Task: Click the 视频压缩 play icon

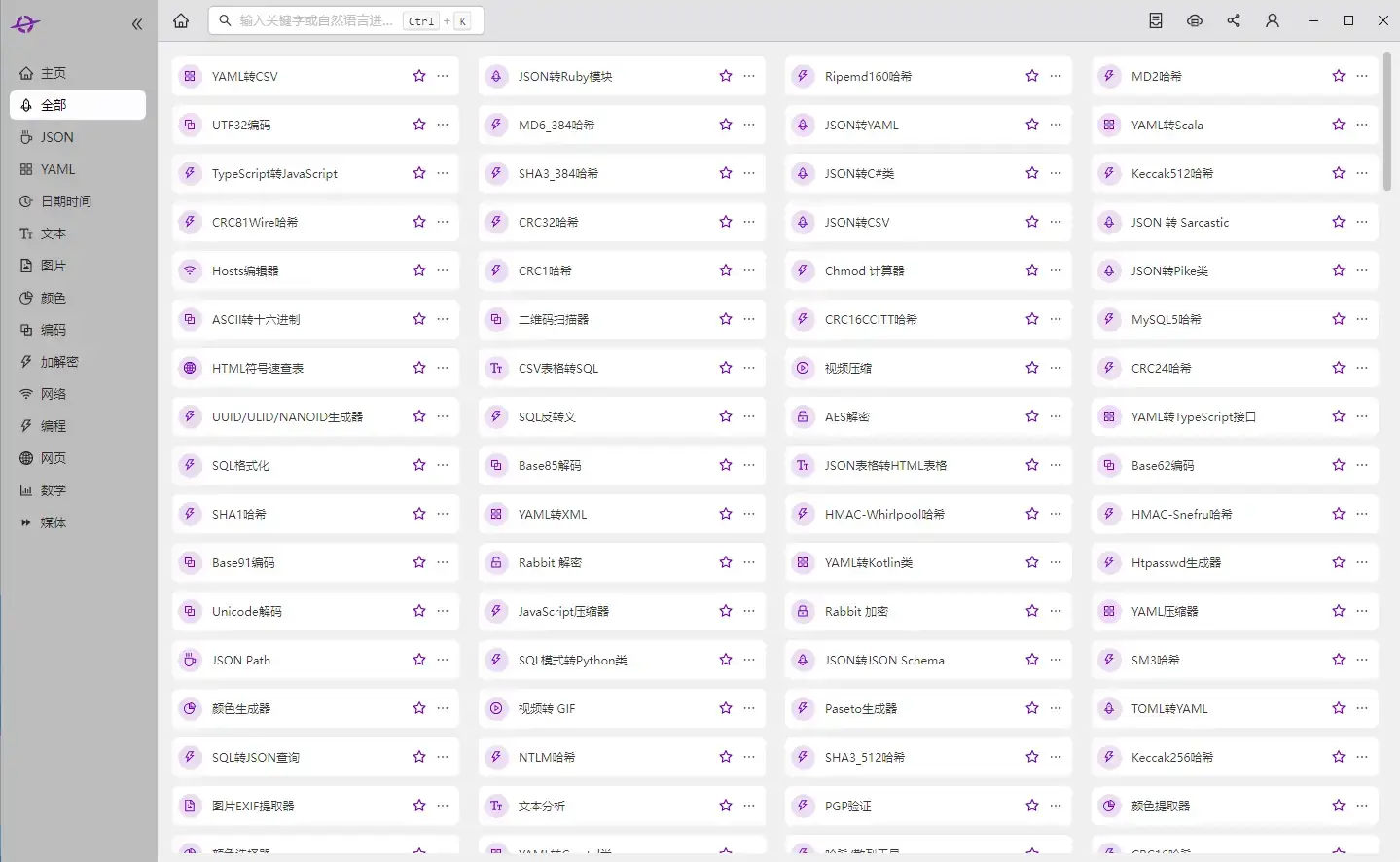Action: point(803,368)
